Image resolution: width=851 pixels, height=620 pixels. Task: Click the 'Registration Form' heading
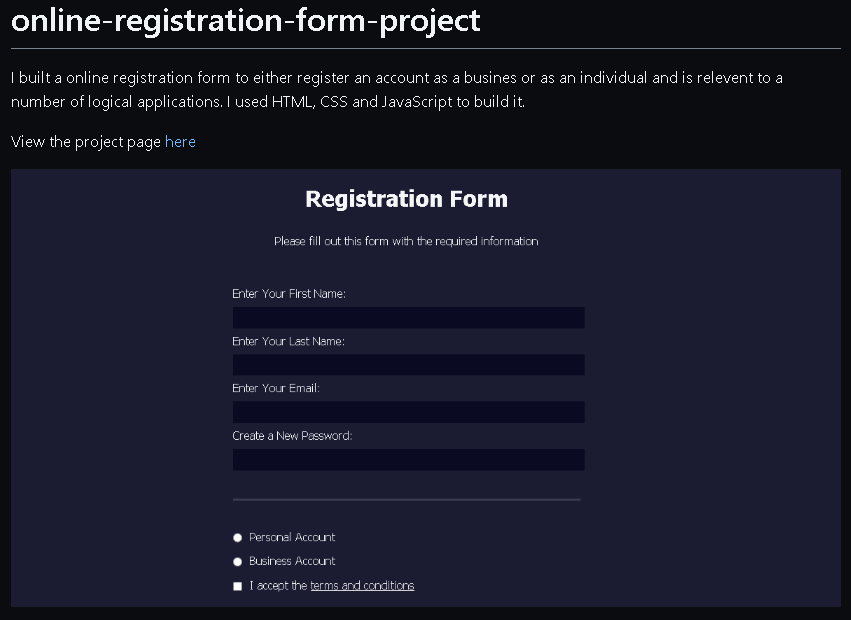(406, 199)
